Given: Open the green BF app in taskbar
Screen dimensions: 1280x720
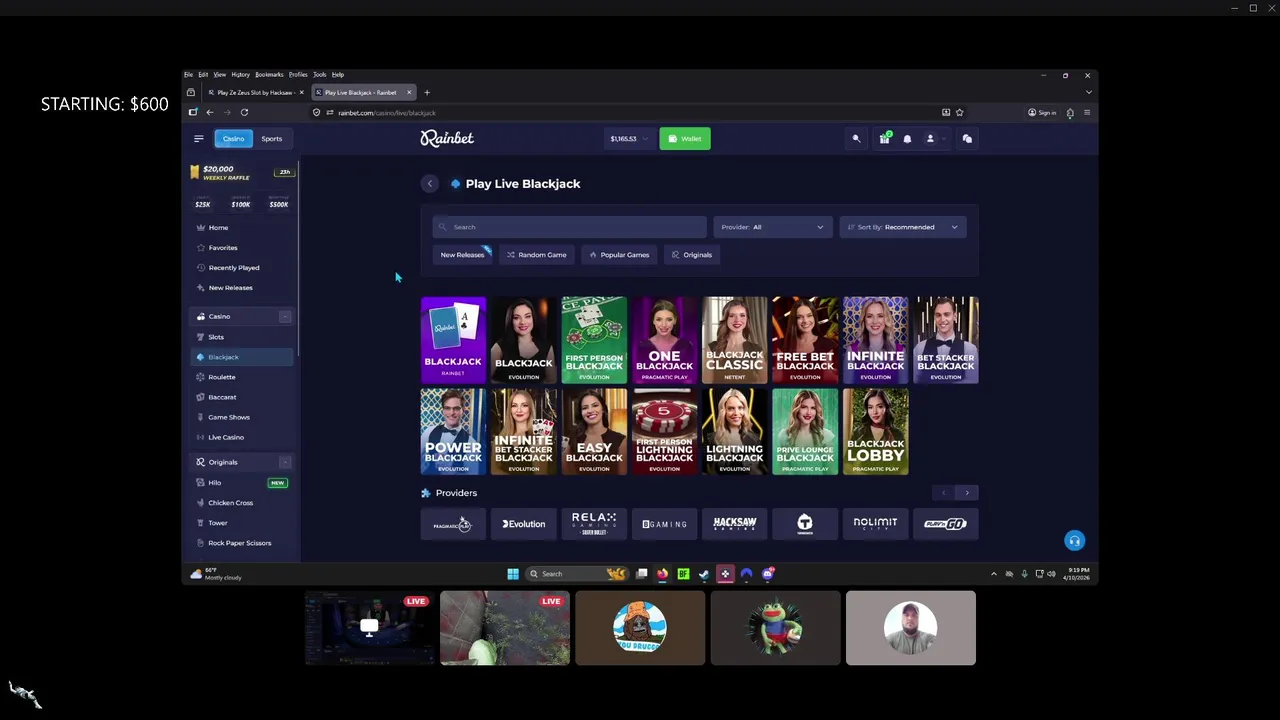Looking at the screenshot, I should click(683, 574).
